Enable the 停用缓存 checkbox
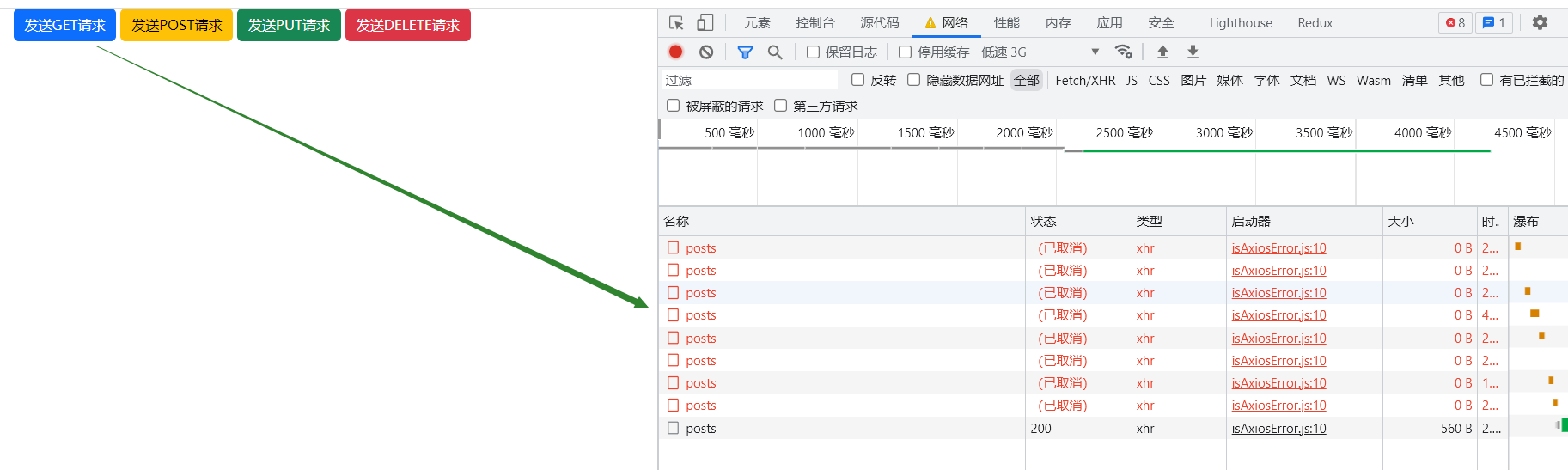Viewport: 1568px width, 470px height. point(905,52)
